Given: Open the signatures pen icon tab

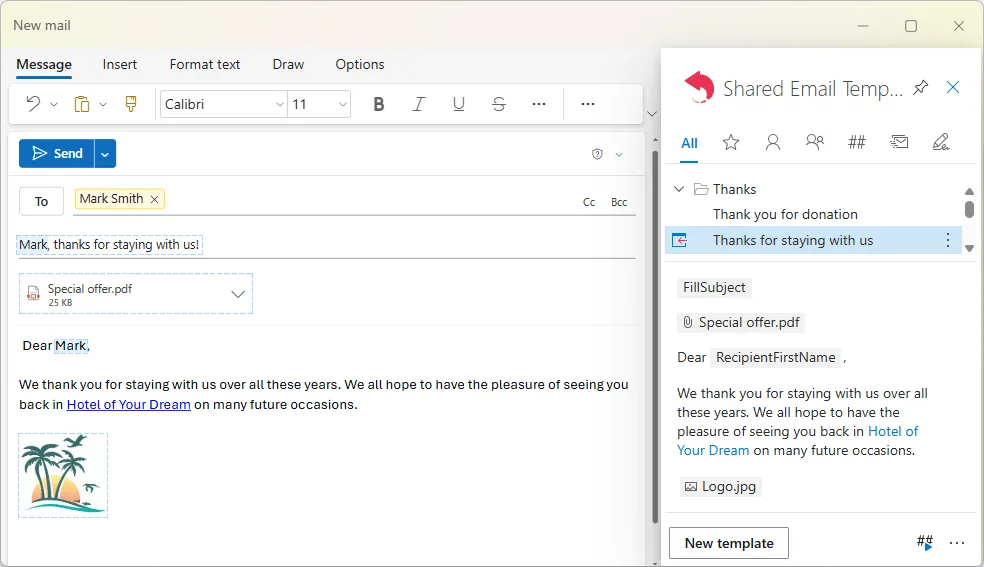Looking at the screenshot, I should (x=941, y=142).
